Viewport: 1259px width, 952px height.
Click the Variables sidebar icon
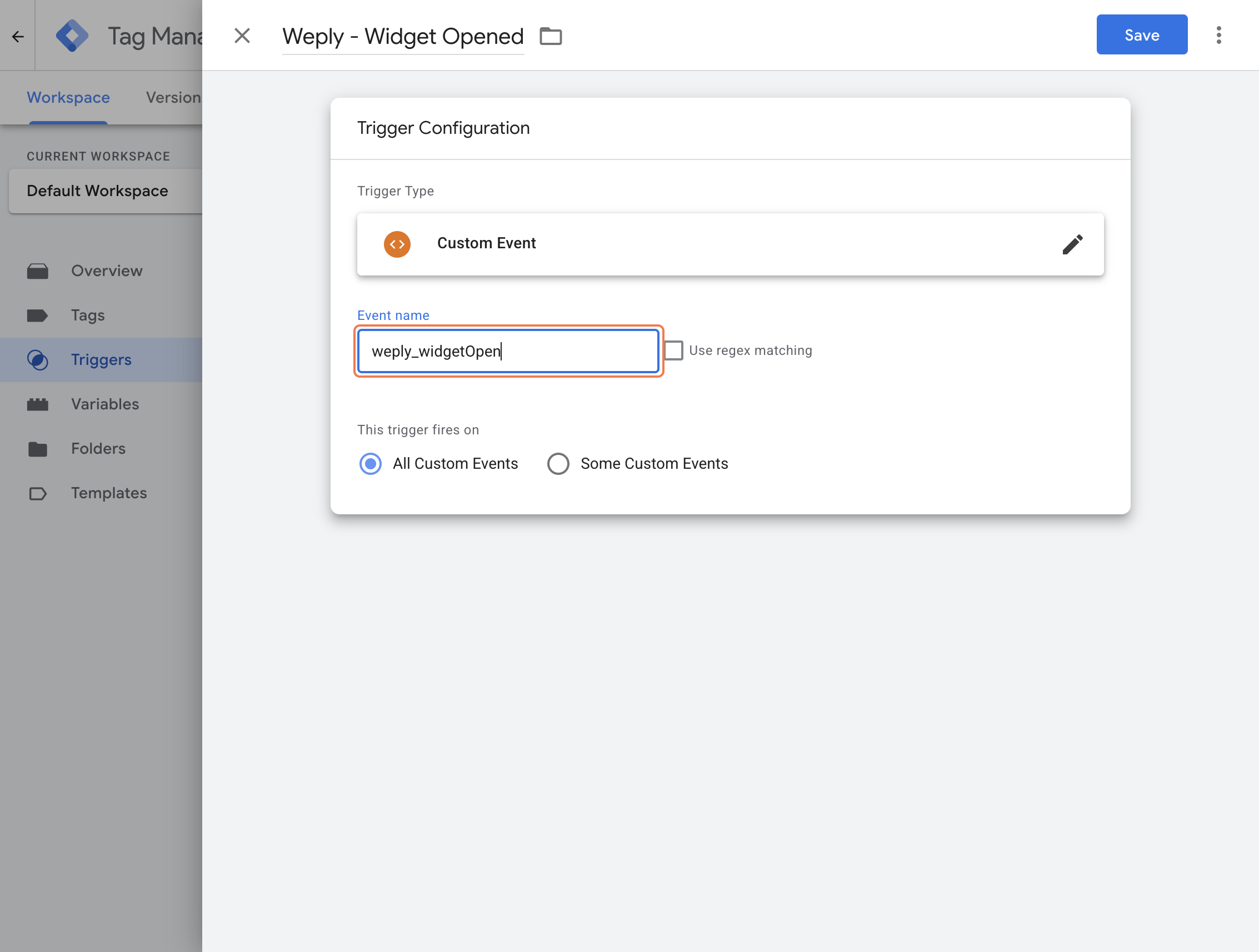(x=38, y=404)
